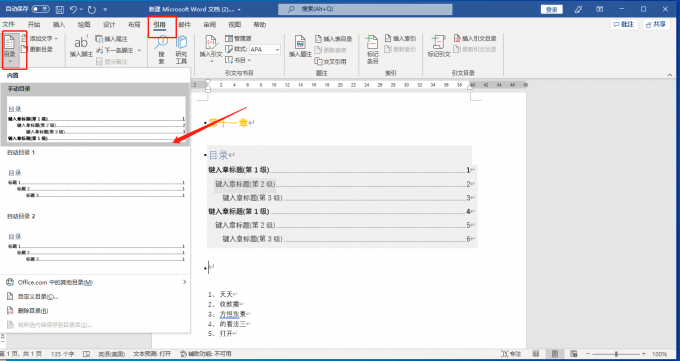This screenshot has height=361, width=680.
Task: Click accessibility status 辅助功能: 不可用
Action: [206, 354]
